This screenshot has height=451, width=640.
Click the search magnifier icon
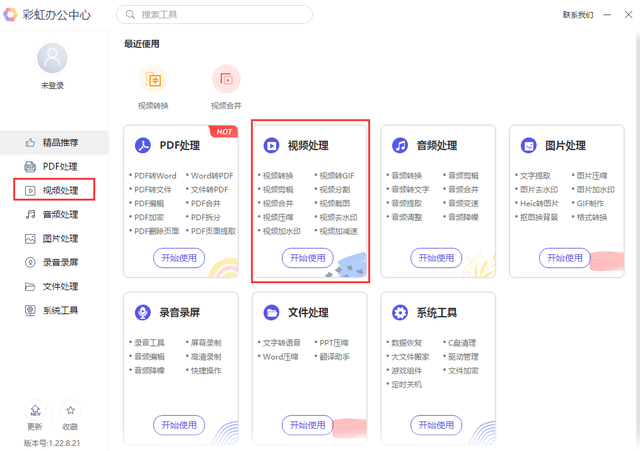130,15
